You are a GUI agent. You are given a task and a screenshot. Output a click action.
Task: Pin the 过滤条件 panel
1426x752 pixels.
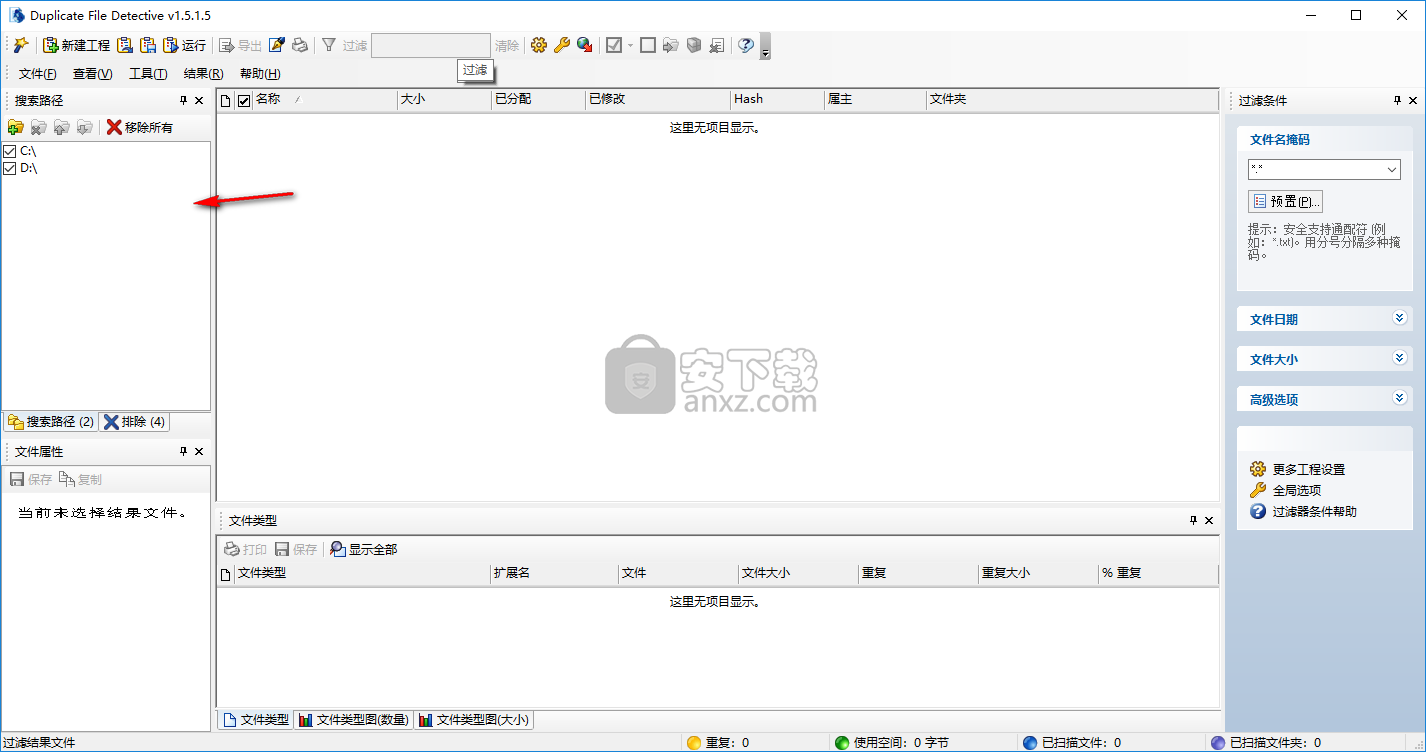pos(1398,100)
